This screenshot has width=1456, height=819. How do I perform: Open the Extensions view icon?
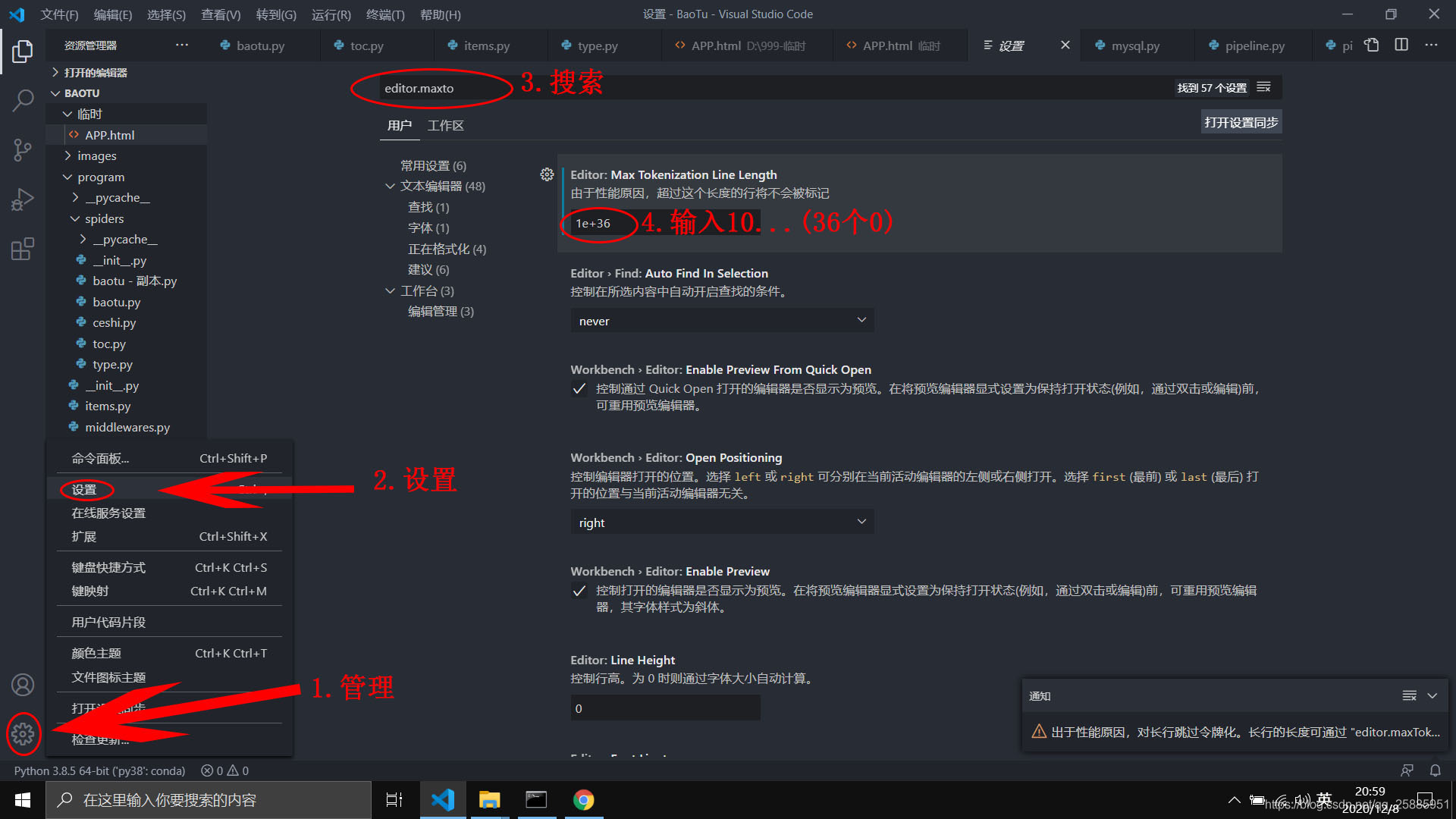(23, 249)
